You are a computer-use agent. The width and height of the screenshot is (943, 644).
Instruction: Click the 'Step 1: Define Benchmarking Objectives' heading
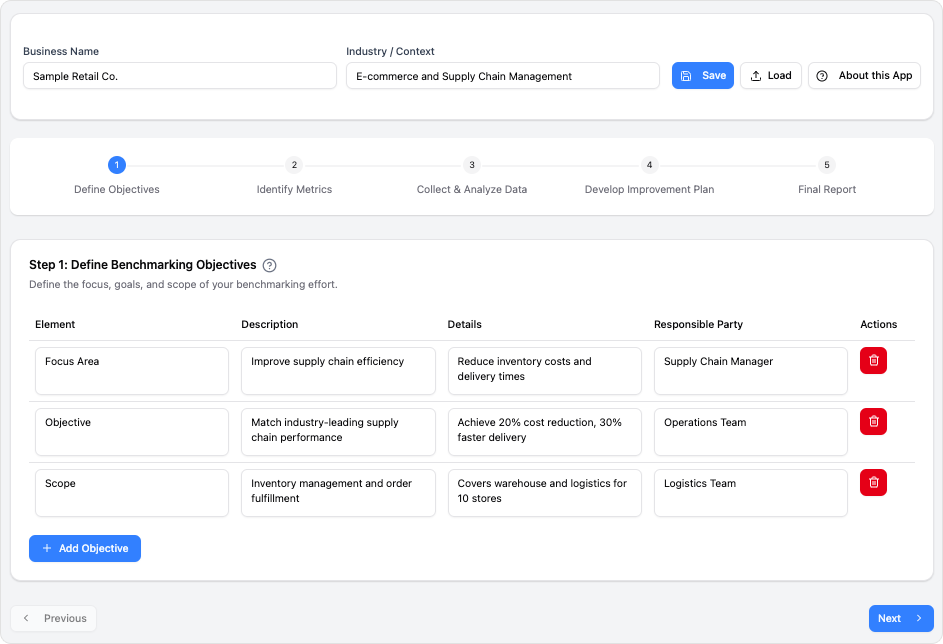(x=143, y=265)
